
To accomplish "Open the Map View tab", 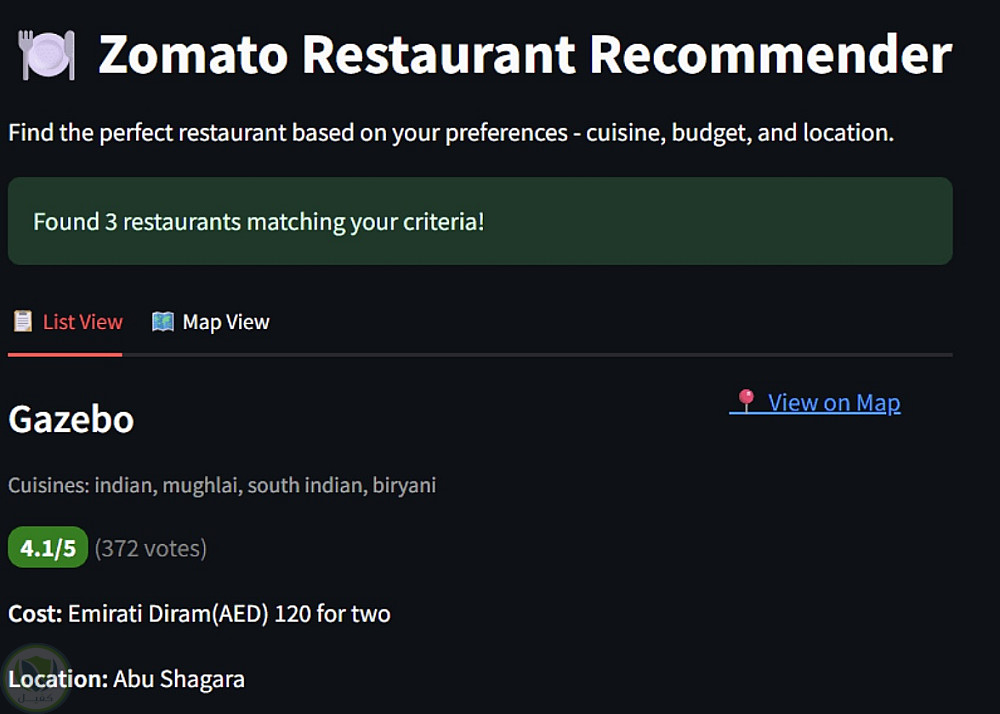I will [225, 322].
